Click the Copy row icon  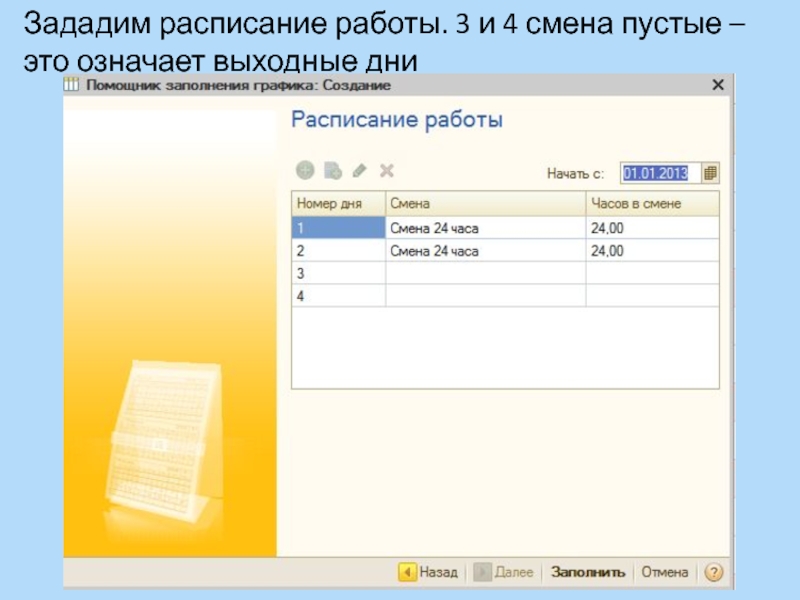coord(333,170)
